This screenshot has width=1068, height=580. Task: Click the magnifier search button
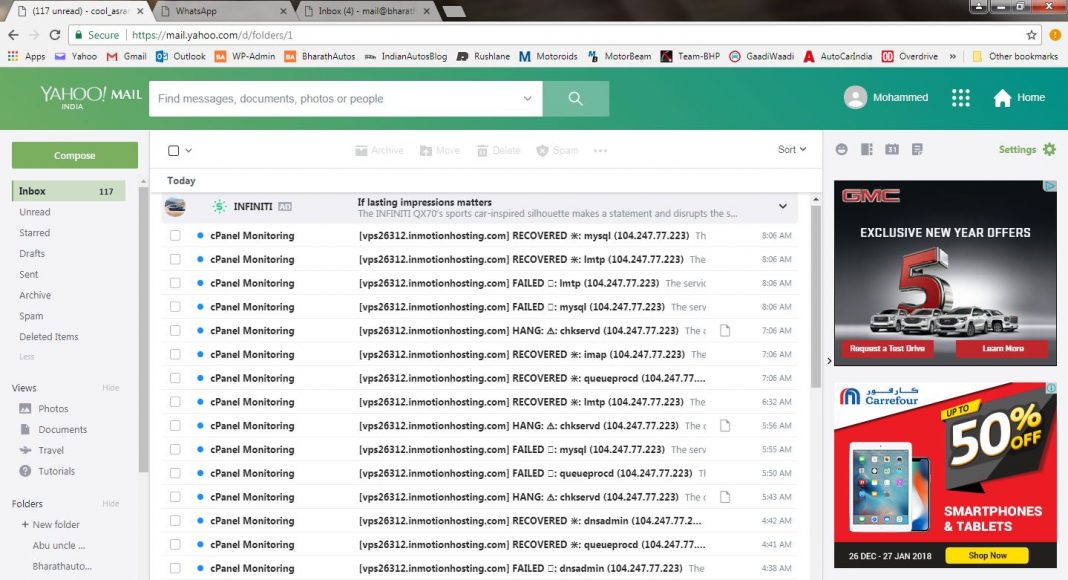tap(575, 98)
